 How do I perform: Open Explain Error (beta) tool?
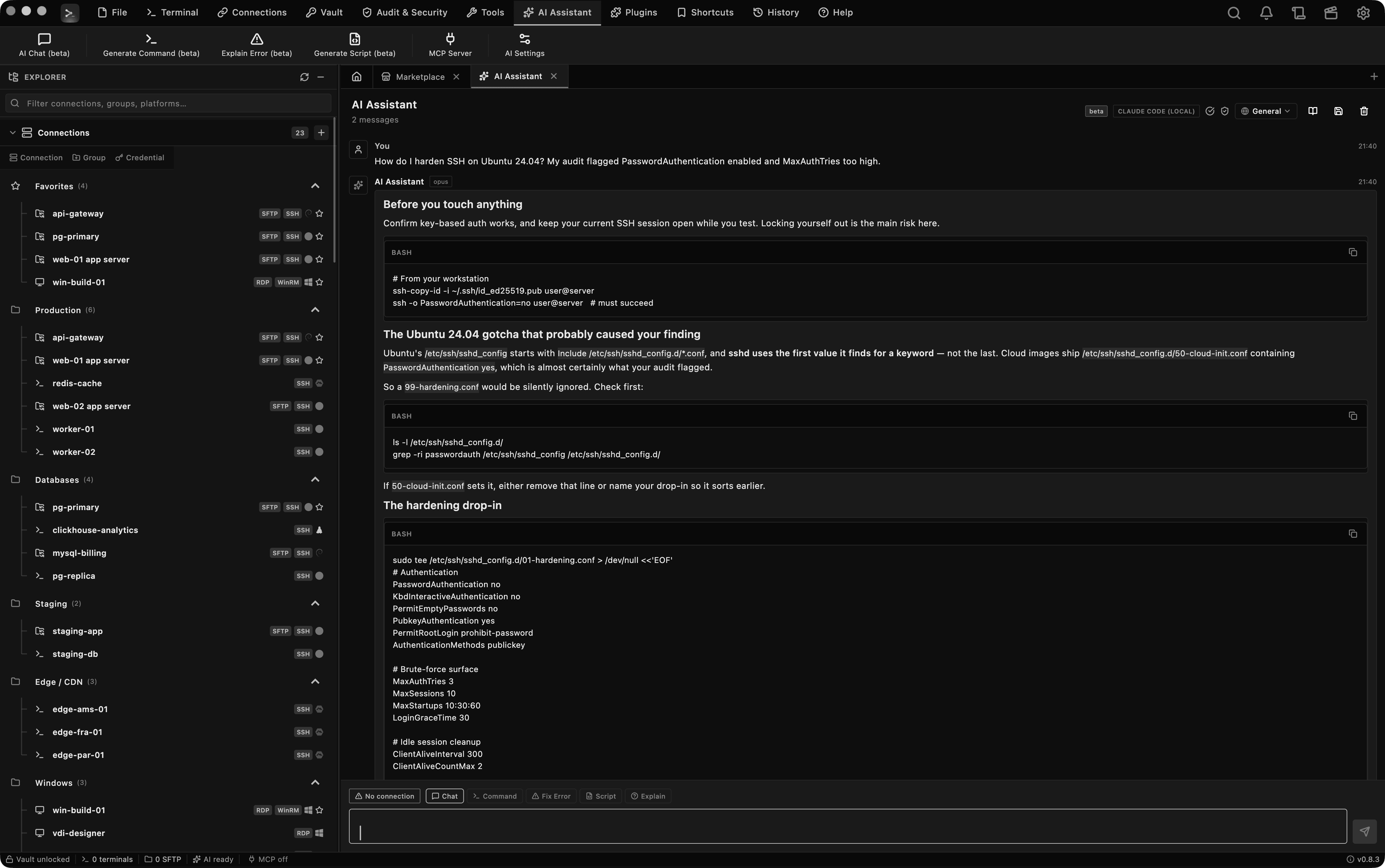pos(257,45)
